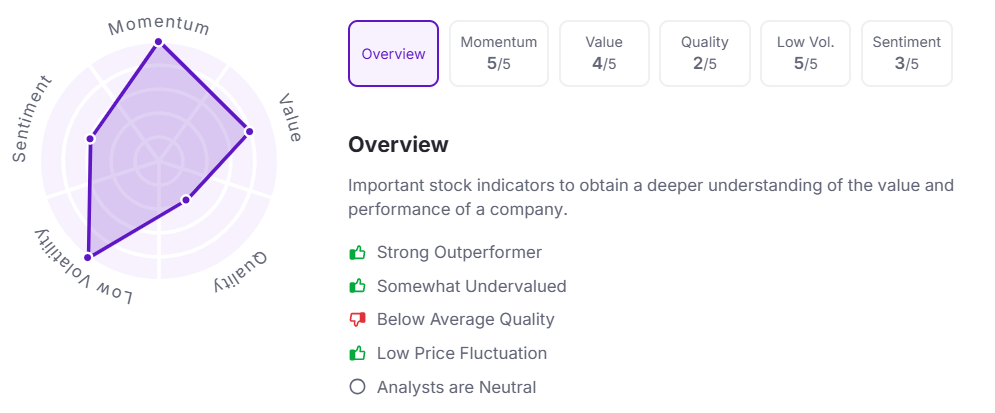
Task: Click thumbs-down icon beside Below Average Quality
Action: tap(357, 320)
